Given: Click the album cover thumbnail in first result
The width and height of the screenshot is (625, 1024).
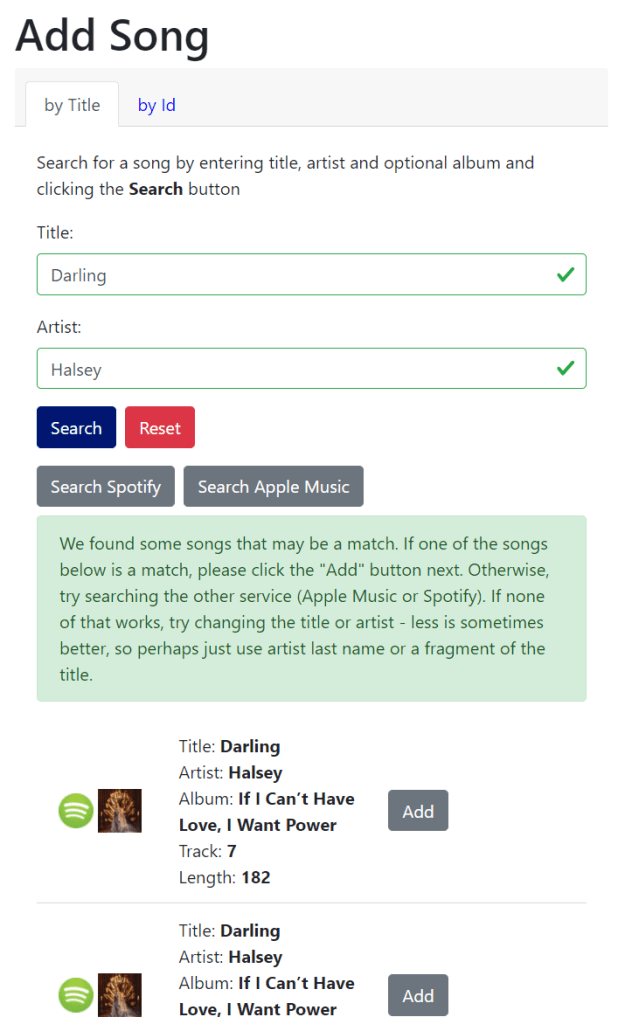Looking at the screenshot, I should [120, 811].
